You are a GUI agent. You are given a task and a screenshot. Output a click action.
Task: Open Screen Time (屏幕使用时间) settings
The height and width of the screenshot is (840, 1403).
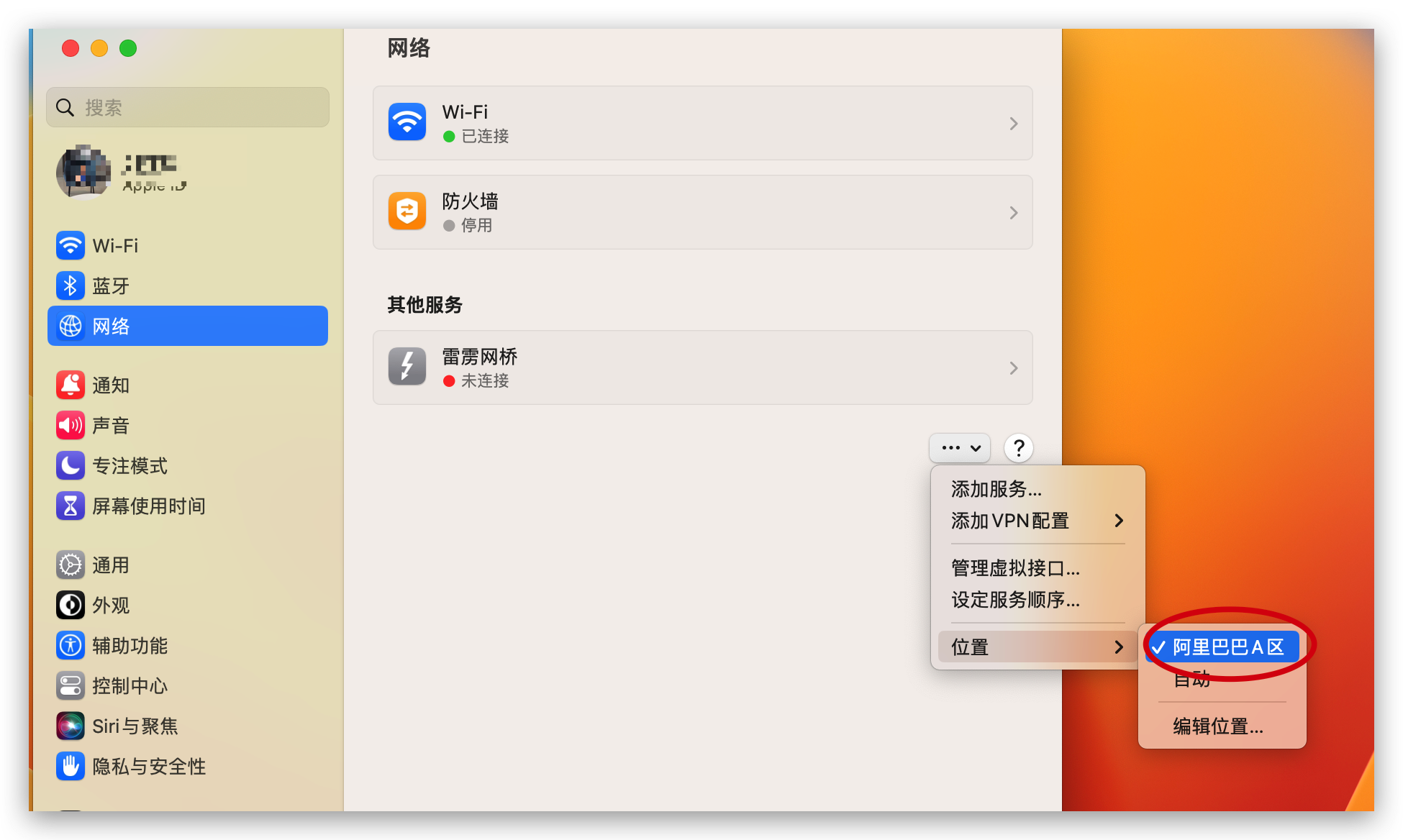148,506
